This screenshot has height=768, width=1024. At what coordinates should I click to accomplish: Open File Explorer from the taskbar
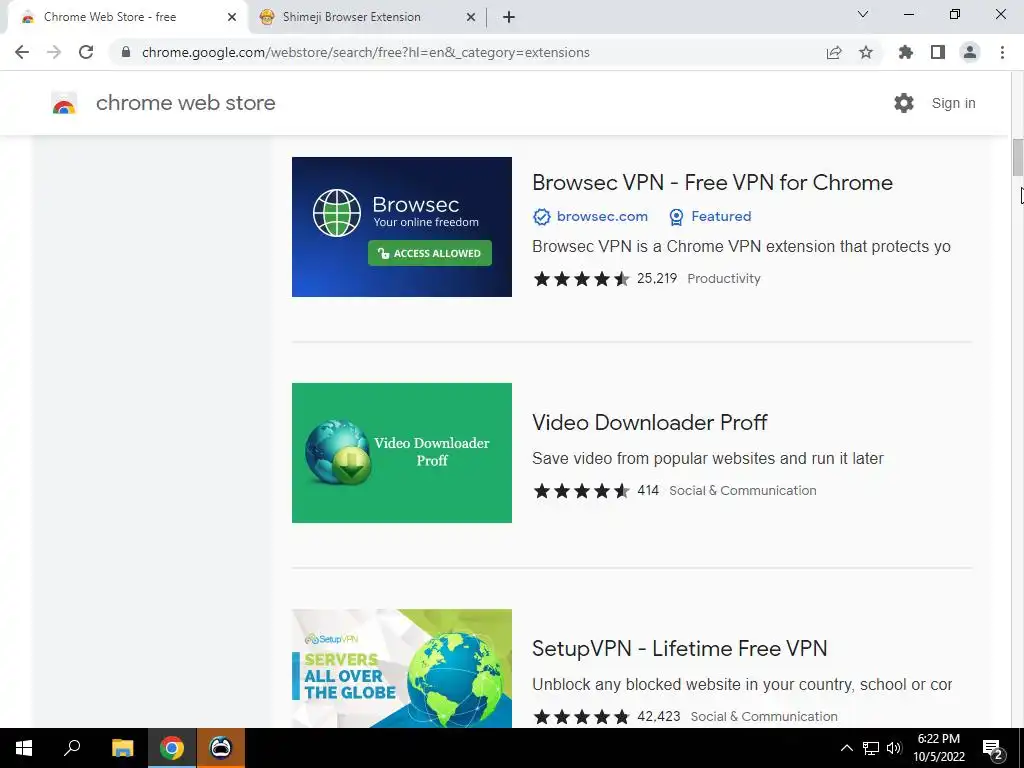pos(122,748)
